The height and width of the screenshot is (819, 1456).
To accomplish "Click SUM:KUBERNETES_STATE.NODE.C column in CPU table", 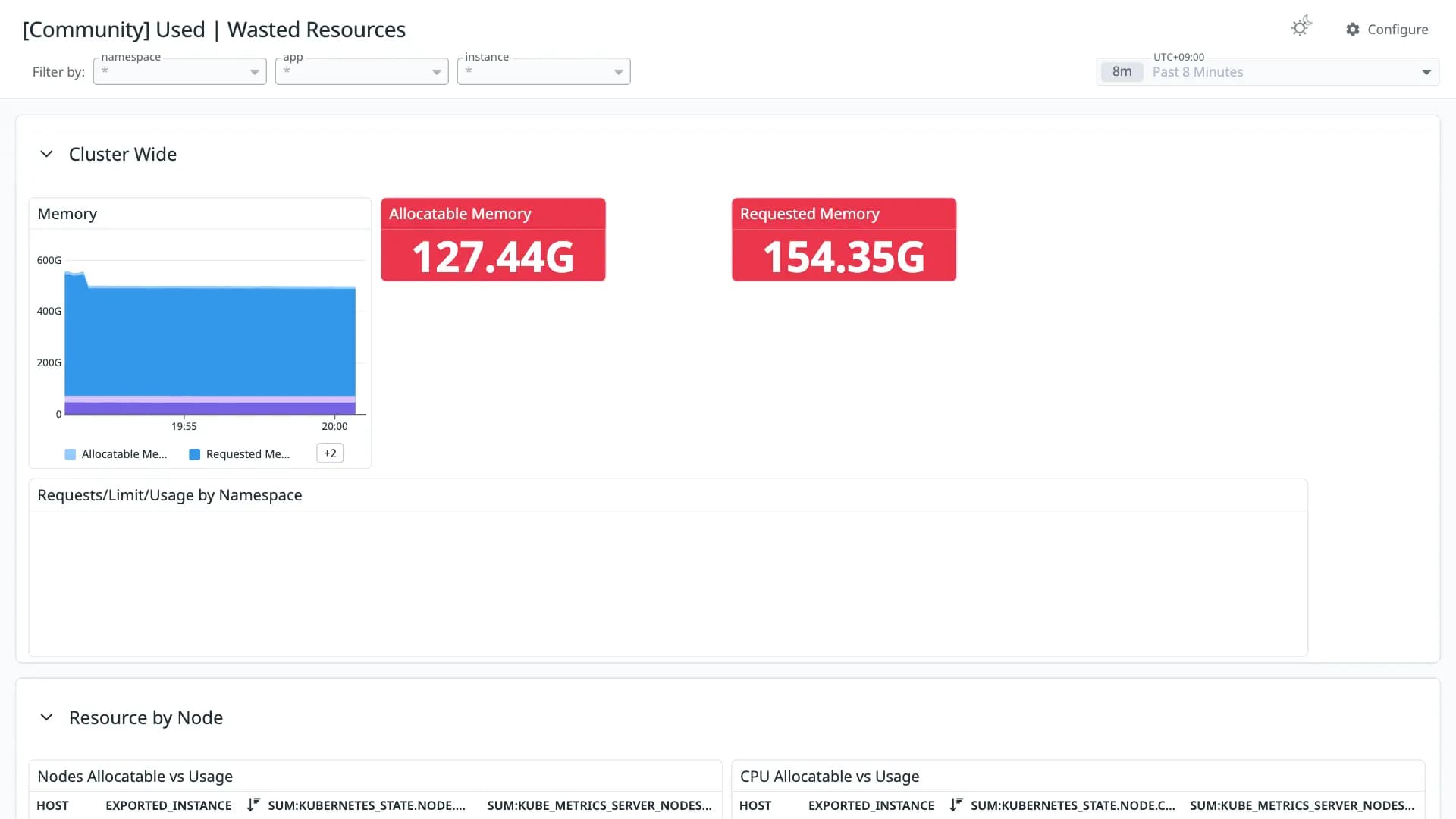I will point(1072,805).
